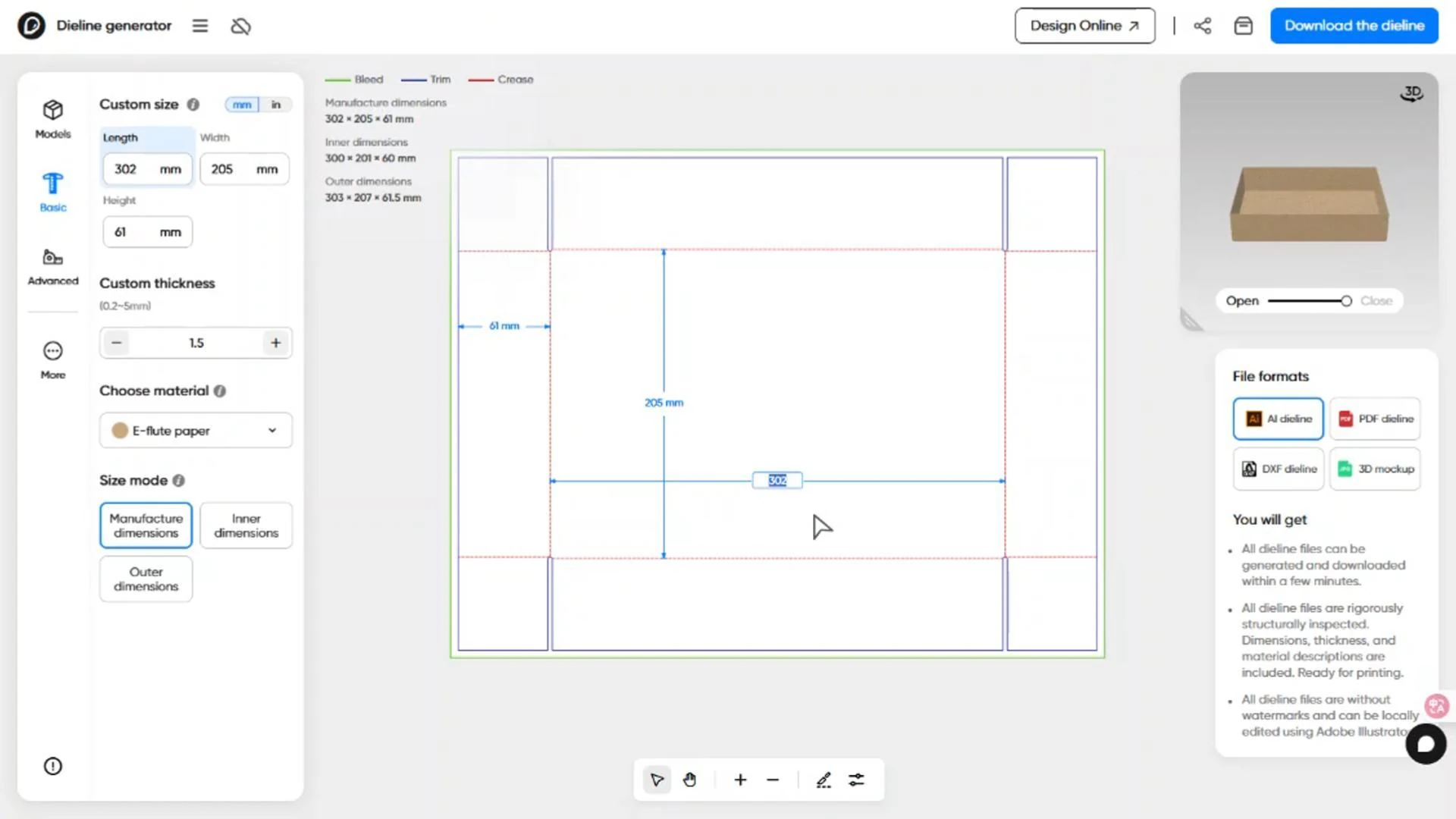The width and height of the screenshot is (1456, 819).
Task: Open the archive box icon in the header
Action: 1243,26
